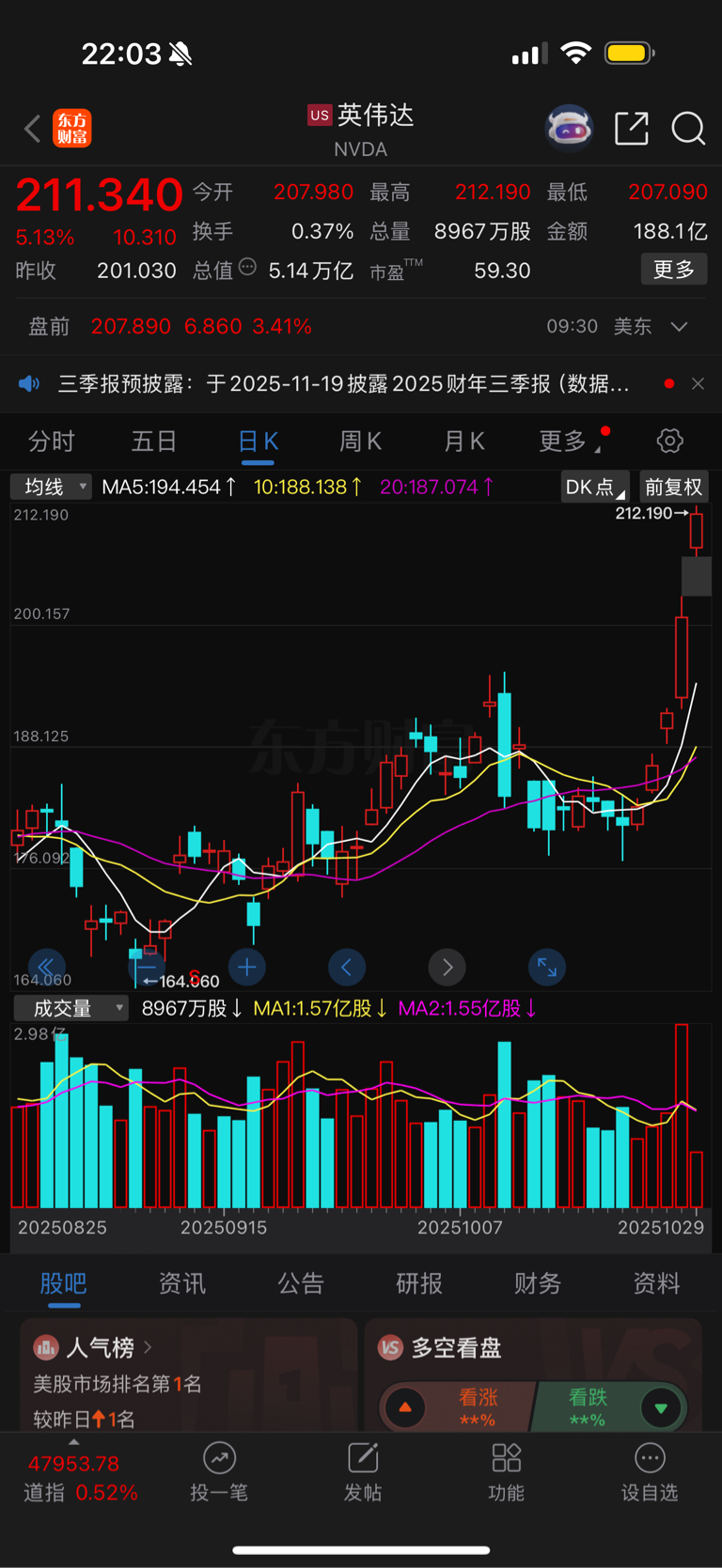Expand the 美东 time zone chevron

(x=679, y=327)
